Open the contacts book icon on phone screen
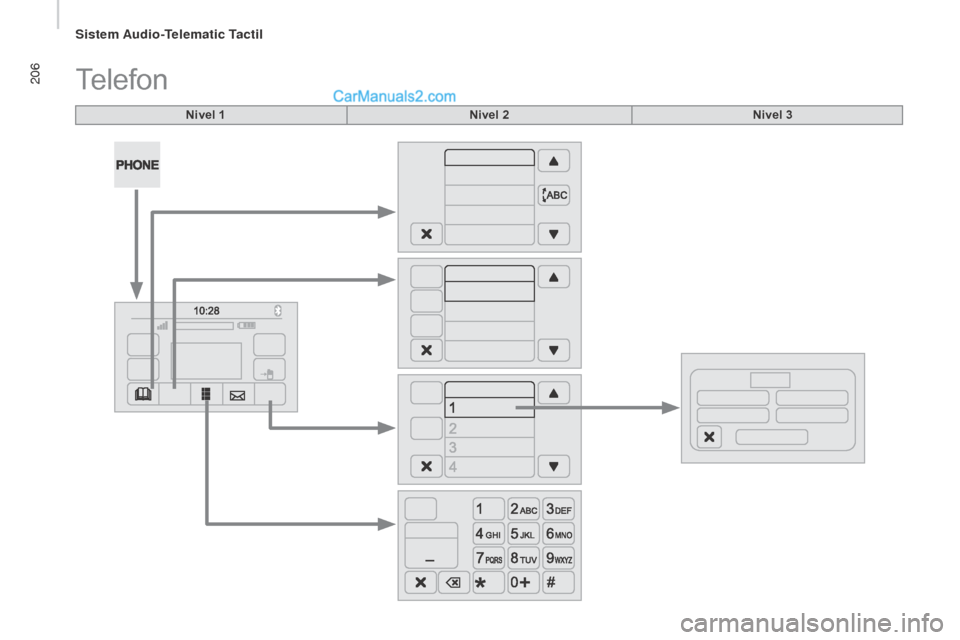Image resolution: width=960 pixels, height=640 pixels. click(x=143, y=394)
